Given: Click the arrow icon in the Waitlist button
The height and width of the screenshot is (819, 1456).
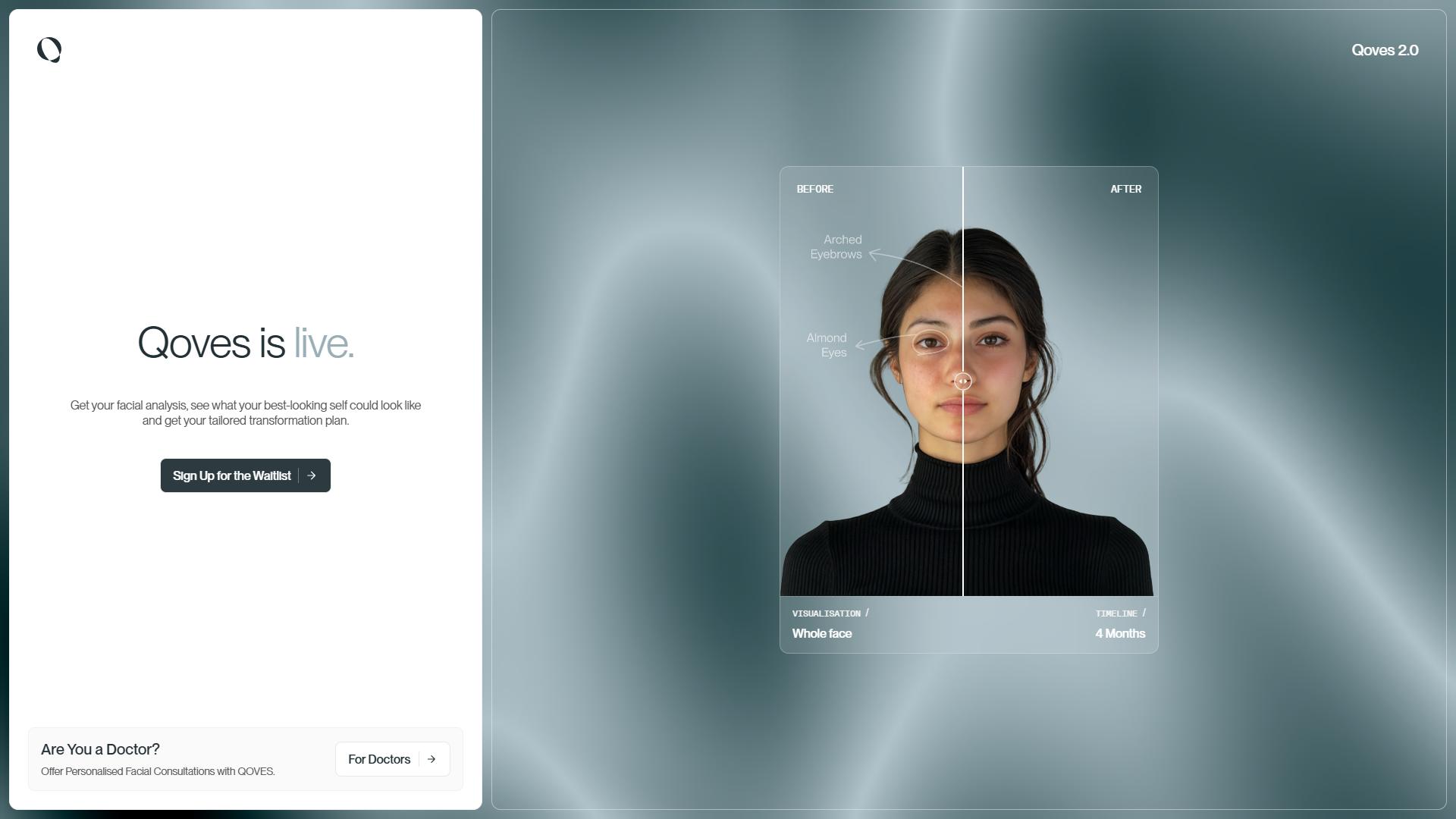Looking at the screenshot, I should (x=312, y=475).
